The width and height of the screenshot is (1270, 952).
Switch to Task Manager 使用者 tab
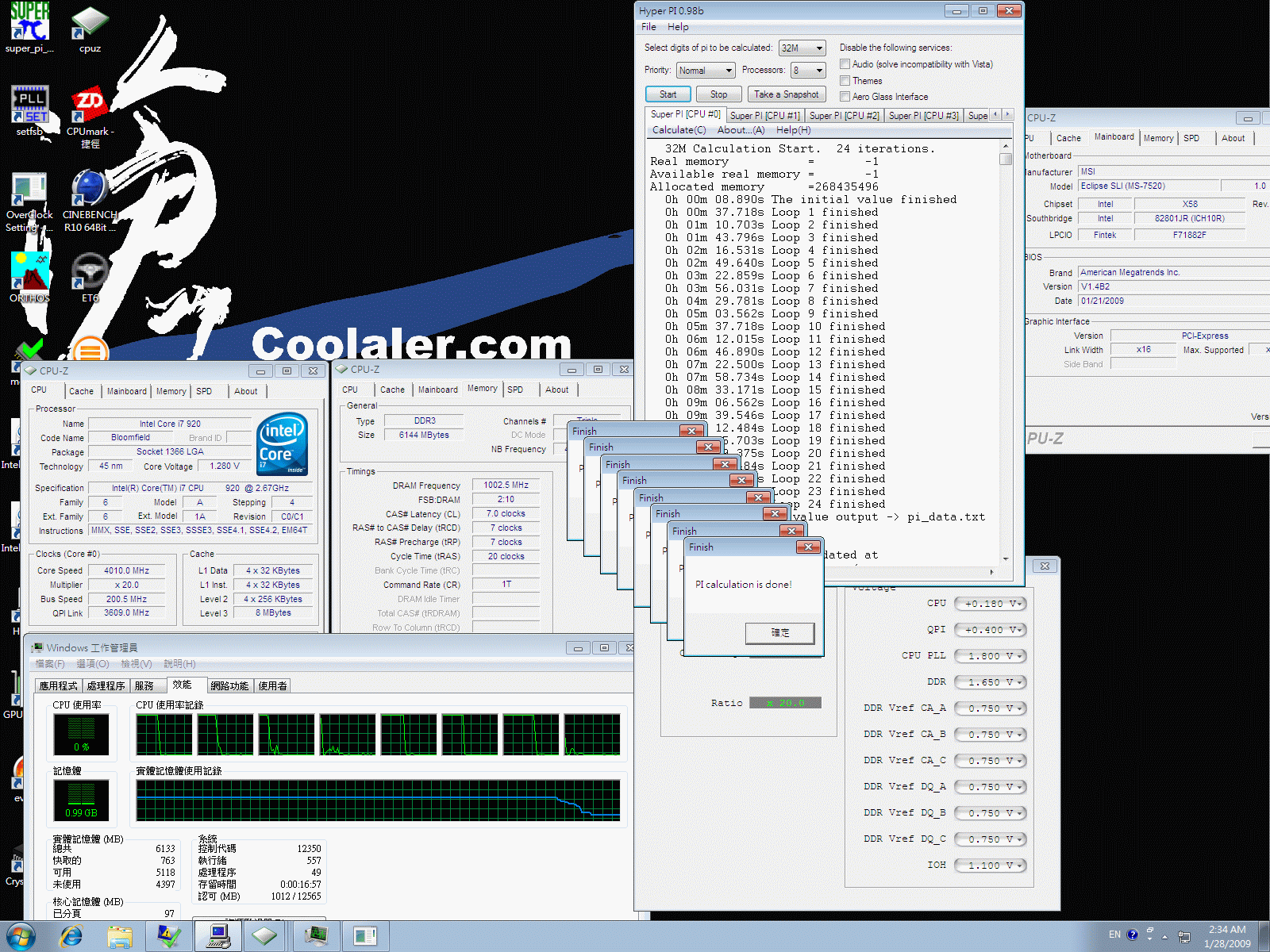272,685
